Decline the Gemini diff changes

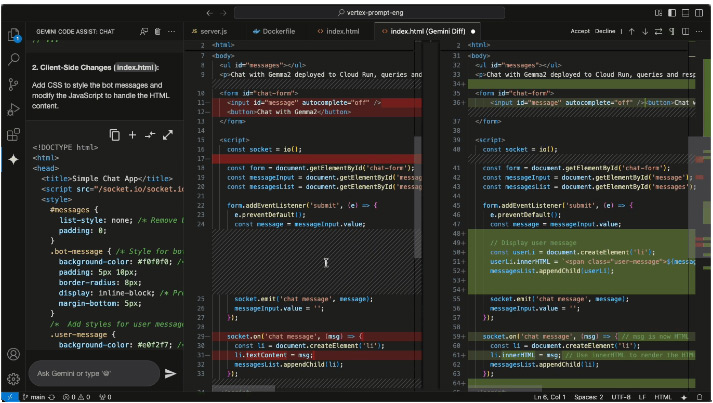(x=605, y=31)
